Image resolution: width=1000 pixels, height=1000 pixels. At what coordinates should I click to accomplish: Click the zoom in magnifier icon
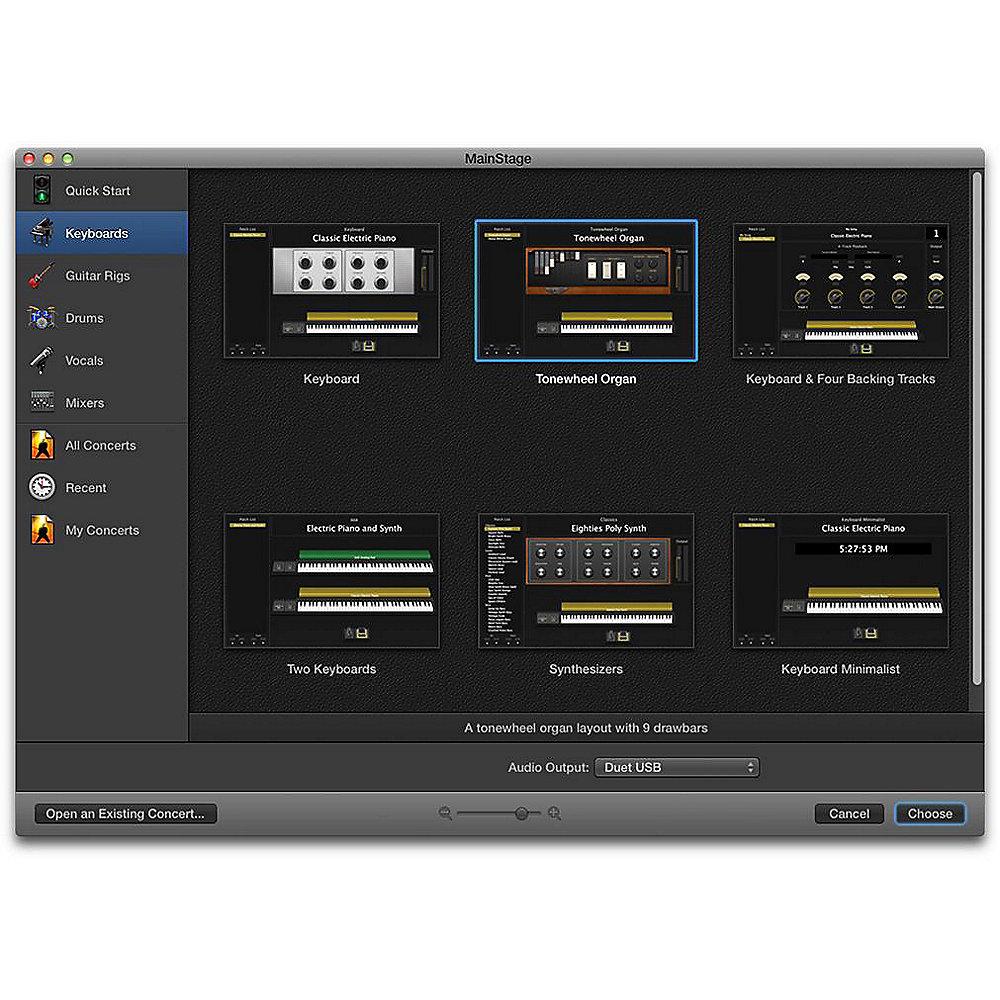coord(555,813)
